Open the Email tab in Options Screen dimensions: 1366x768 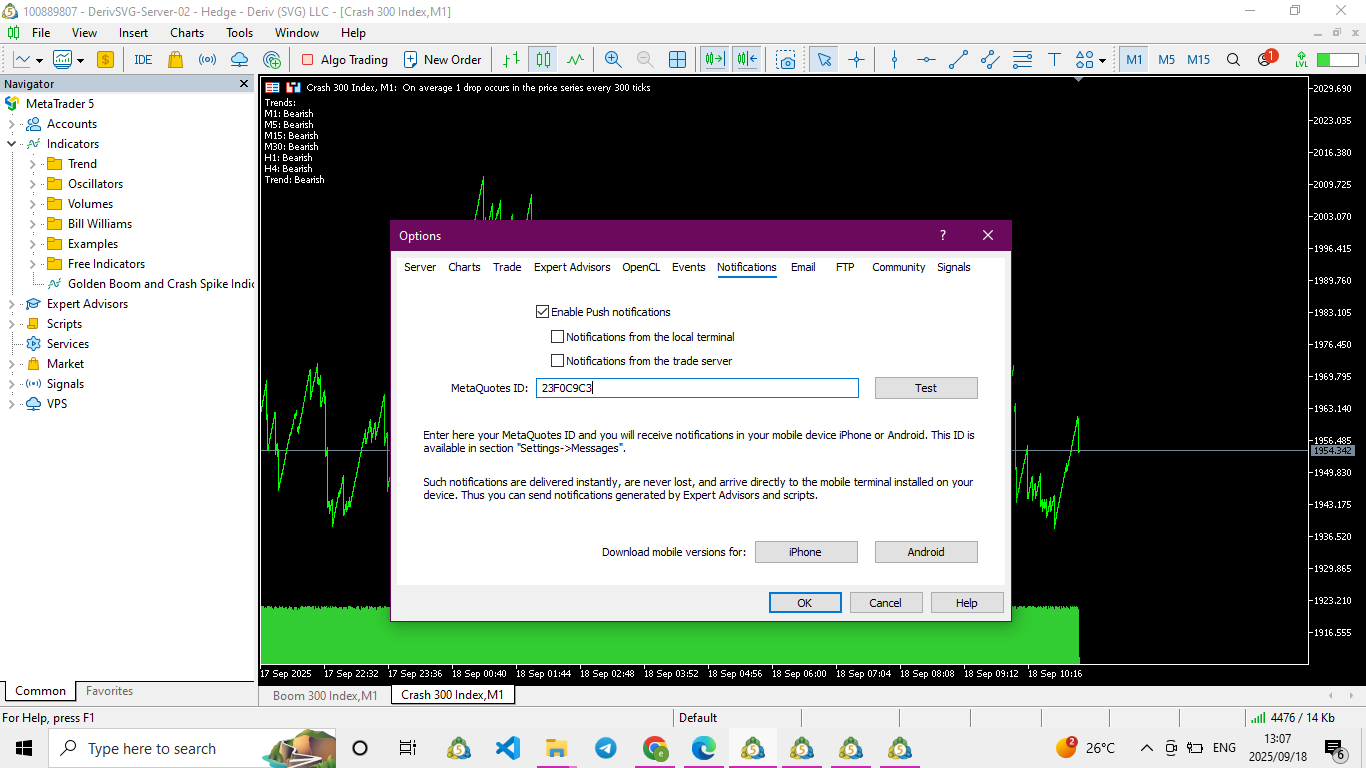803,267
